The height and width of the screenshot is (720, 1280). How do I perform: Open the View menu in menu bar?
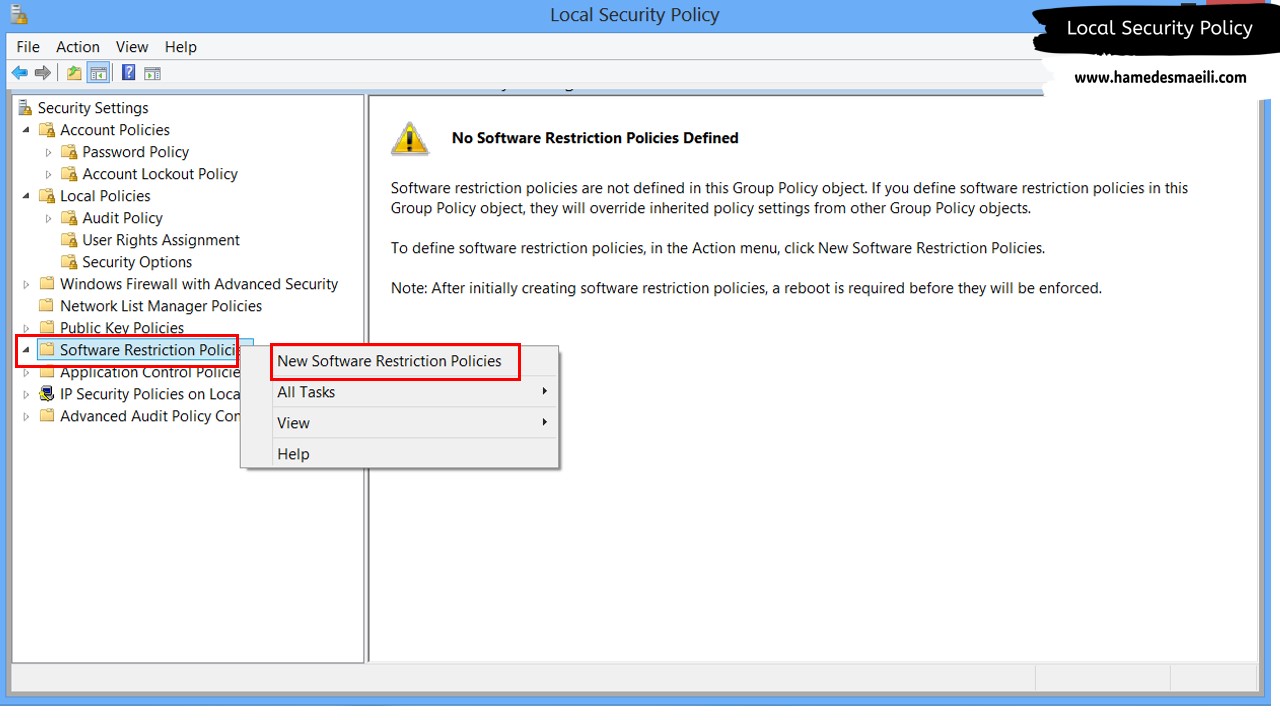point(132,47)
